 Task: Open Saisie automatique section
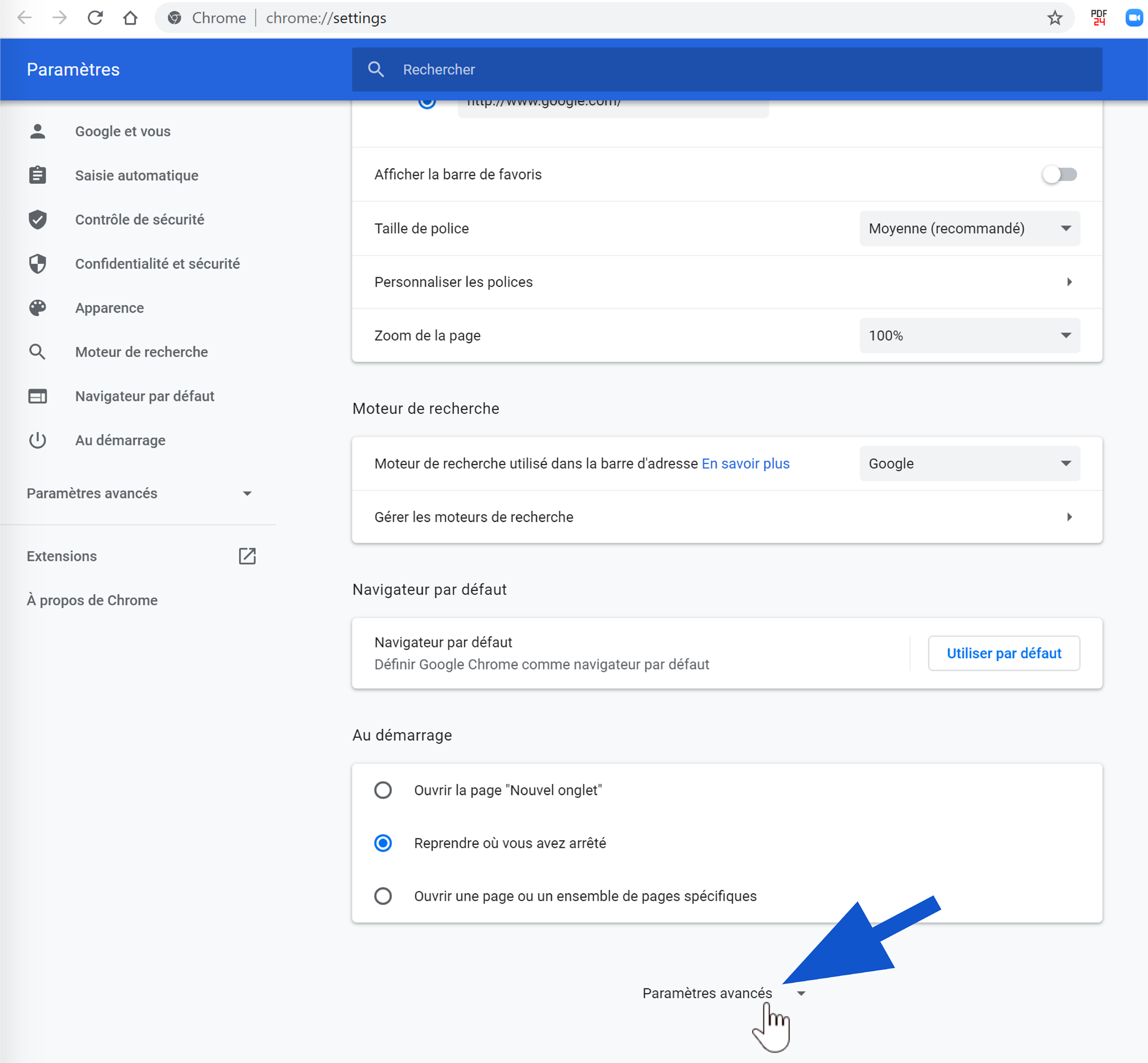click(137, 175)
